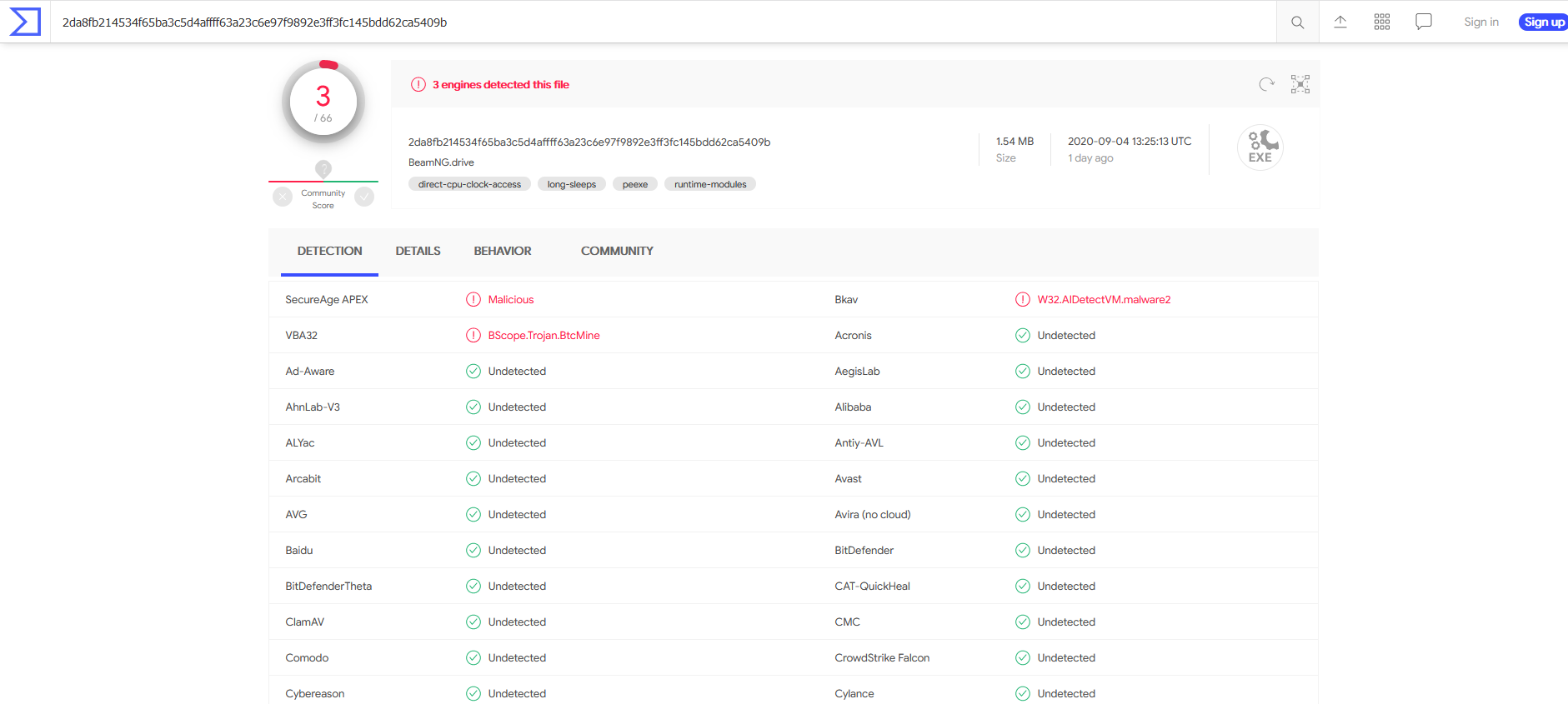Click the upload file icon
The image size is (1568, 704).
pos(1340,22)
